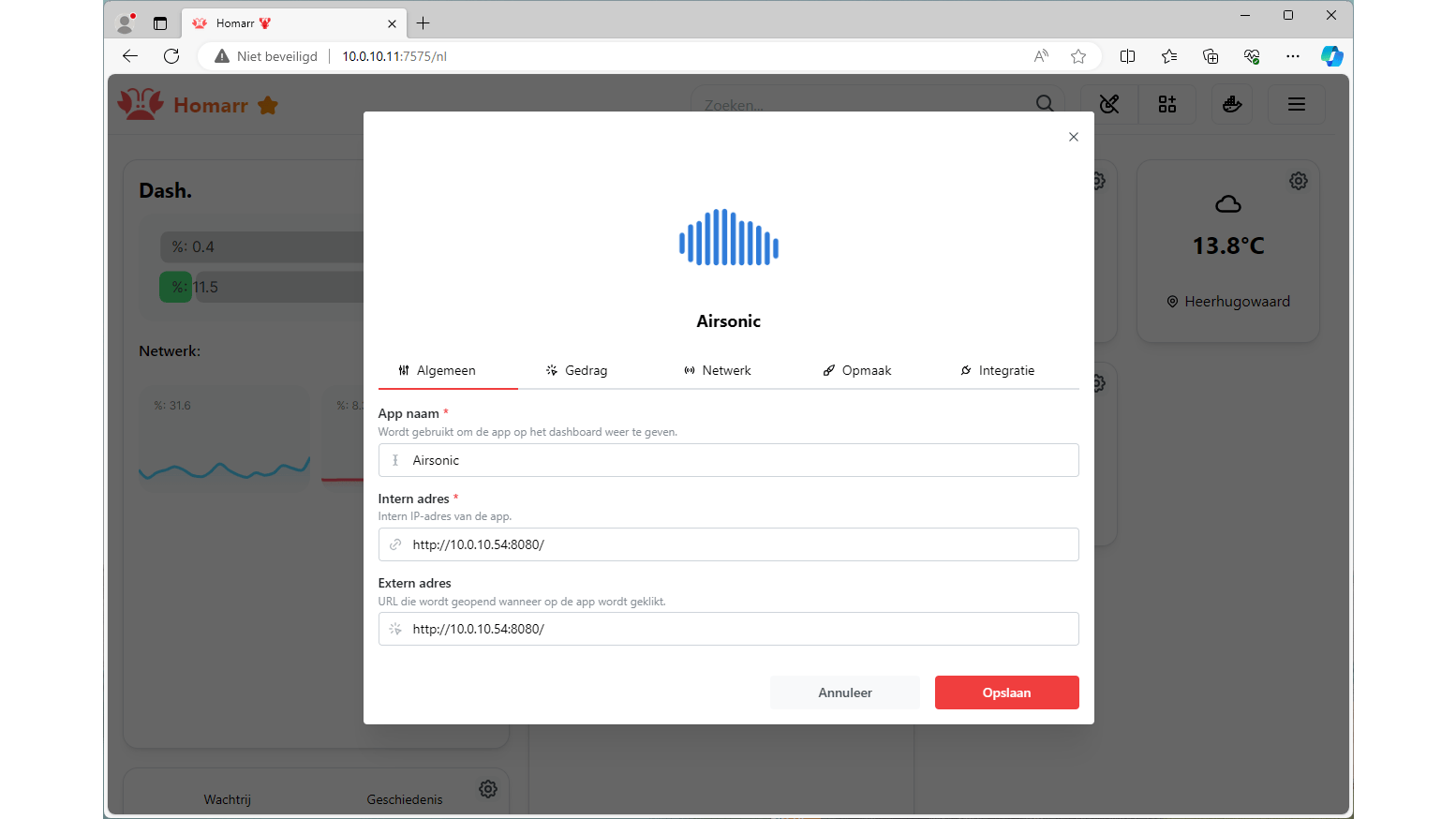The width and height of the screenshot is (1456, 819).
Task: Click the Niet beveiligd security warning
Action: click(267, 56)
